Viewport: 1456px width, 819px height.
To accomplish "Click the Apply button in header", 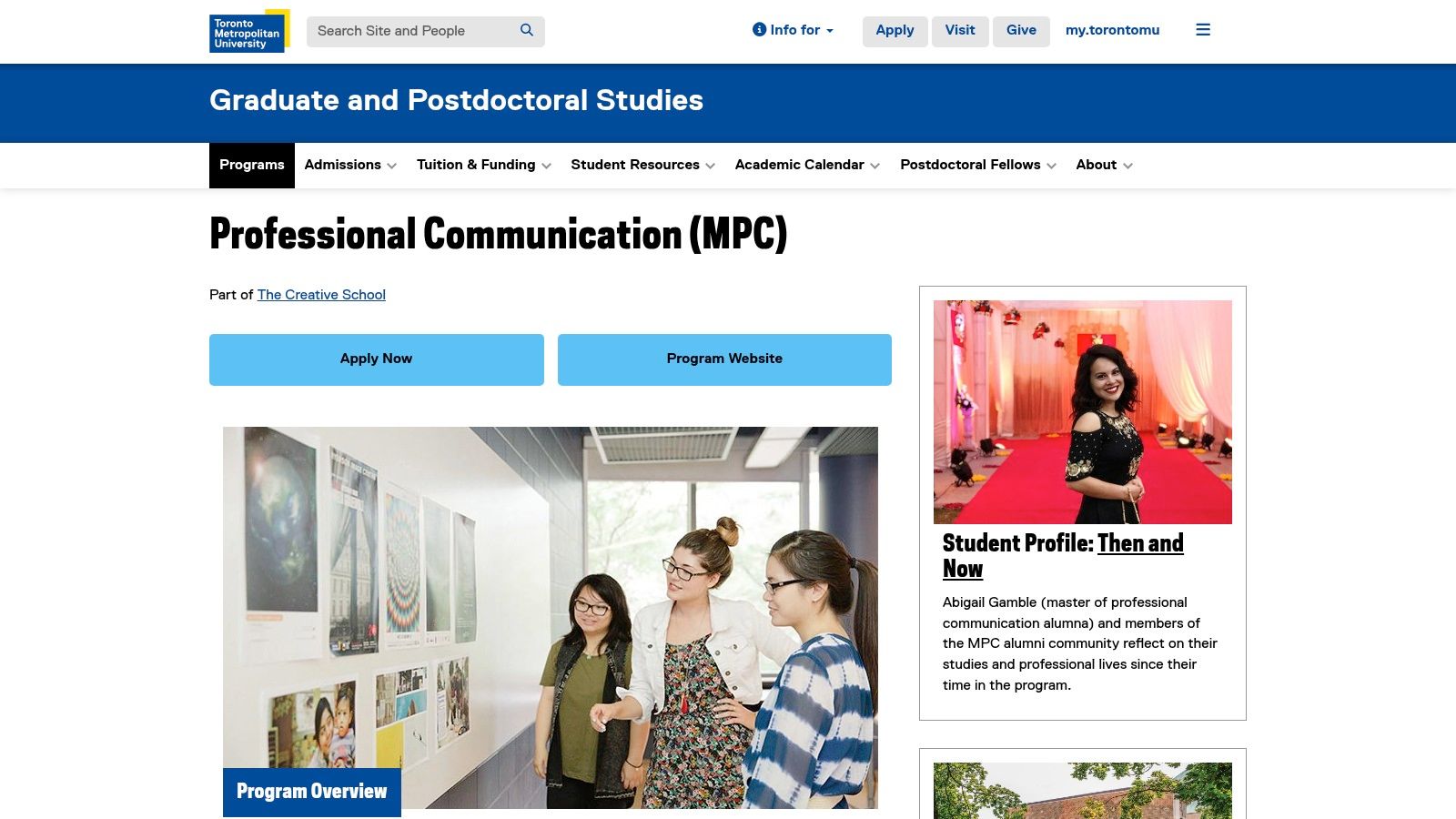I will [x=895, y=31].
